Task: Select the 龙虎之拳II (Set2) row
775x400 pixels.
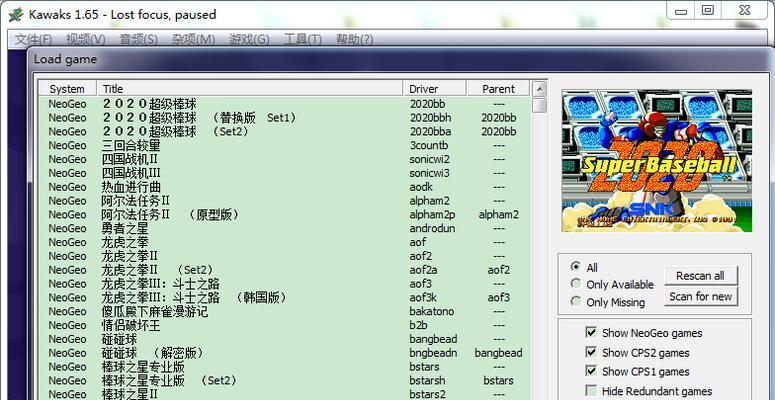Action: (284, 270)
